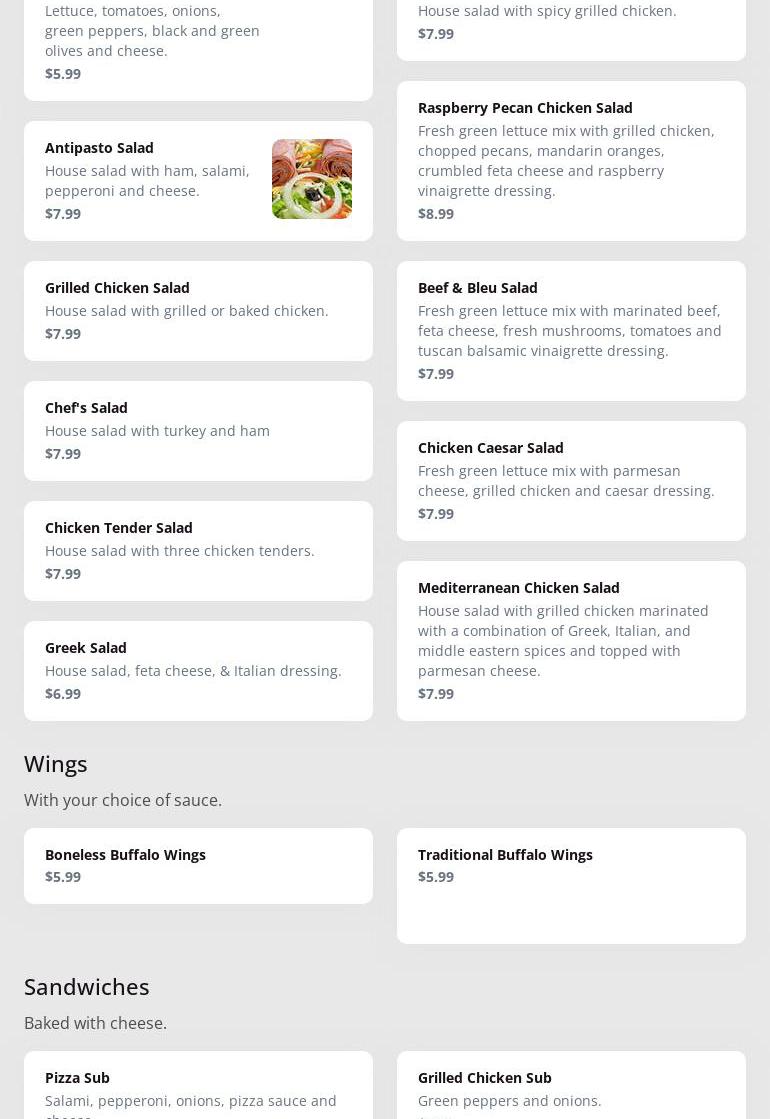Screen dimensions: 770x1119
Task: Select Traditional Buffalo Wings item
Action: tap(571, 886)
